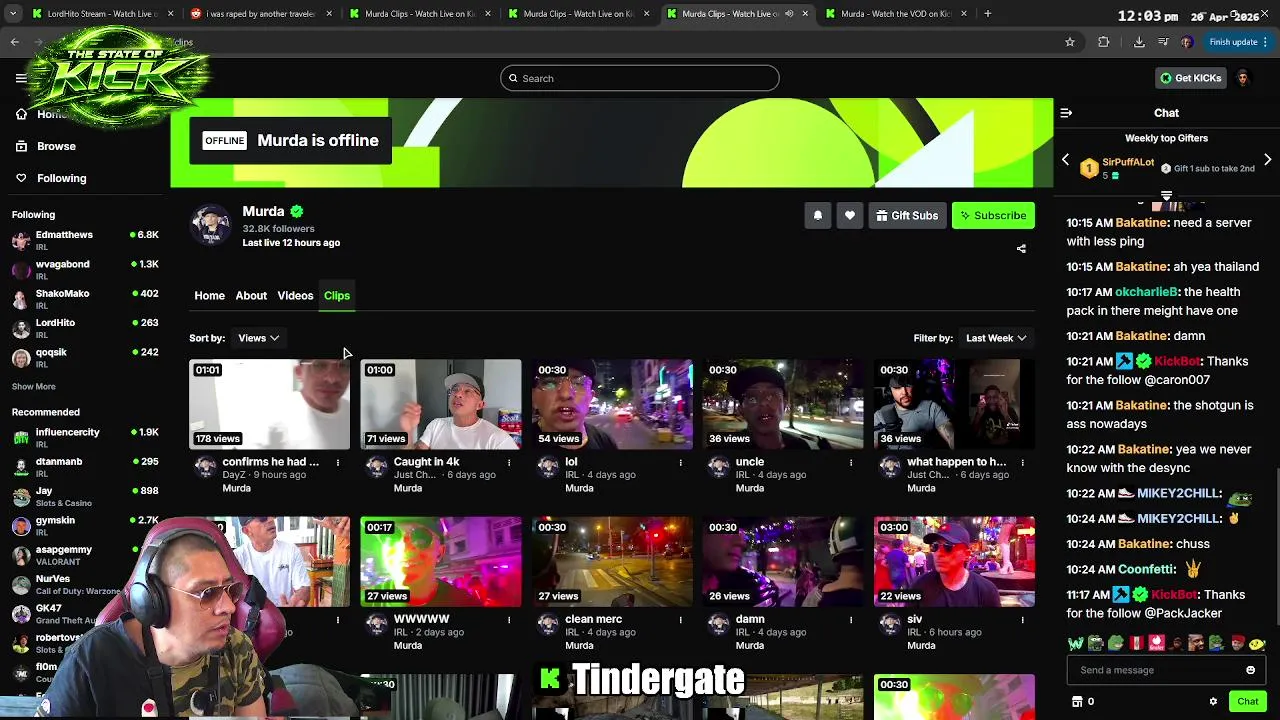
Task: Click the Following heart icon in sidebar
Action: coord(21,178)
